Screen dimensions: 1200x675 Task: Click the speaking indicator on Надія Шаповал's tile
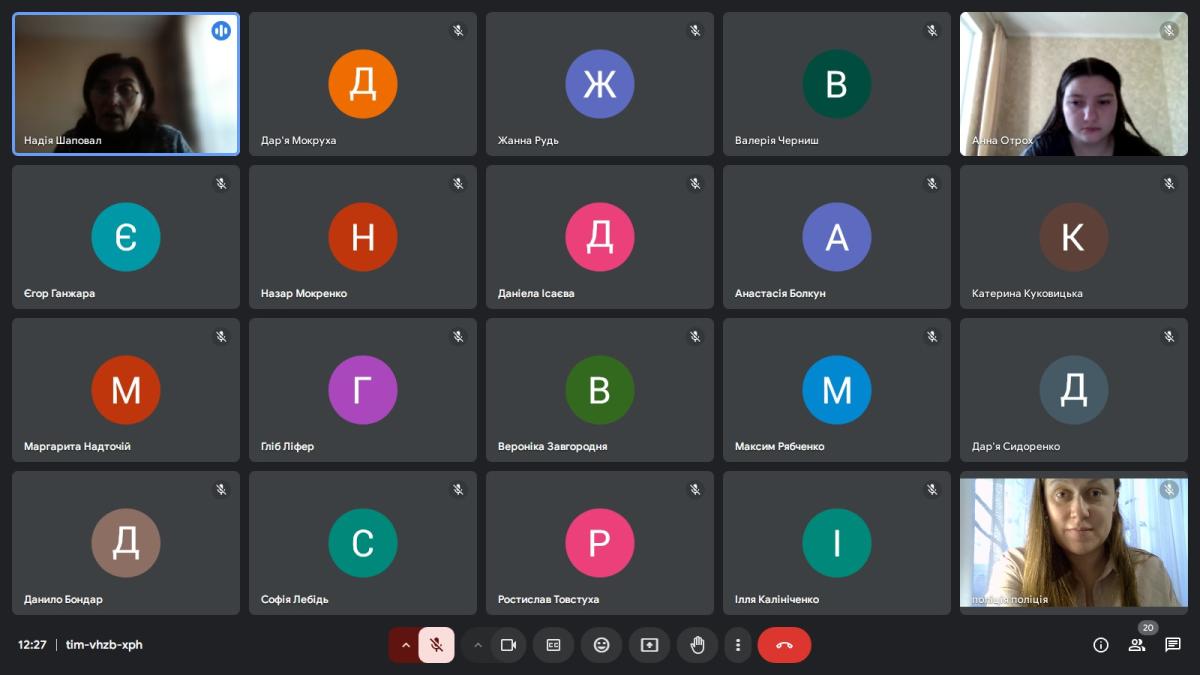coord(221,31)
